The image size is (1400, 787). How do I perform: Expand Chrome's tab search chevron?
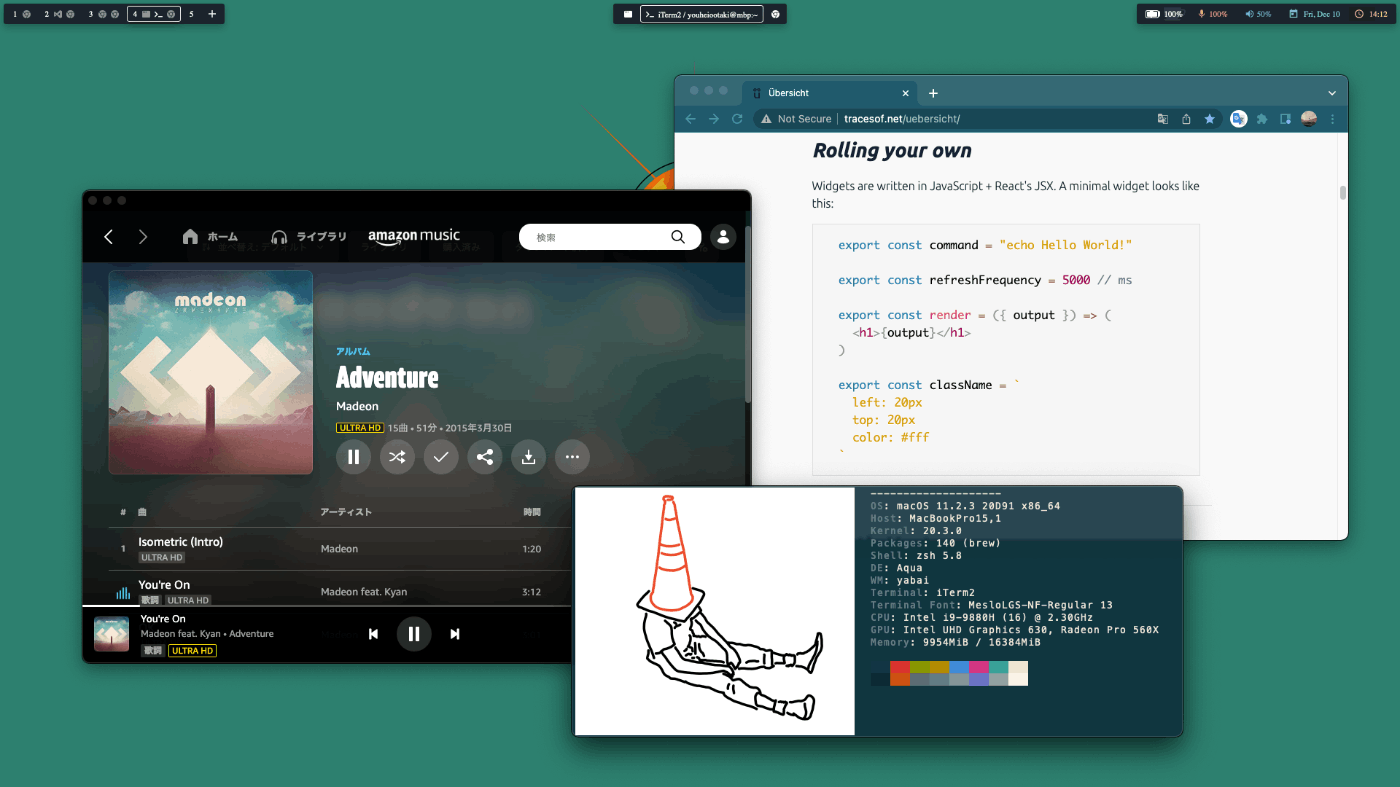tap(1332, 93)
